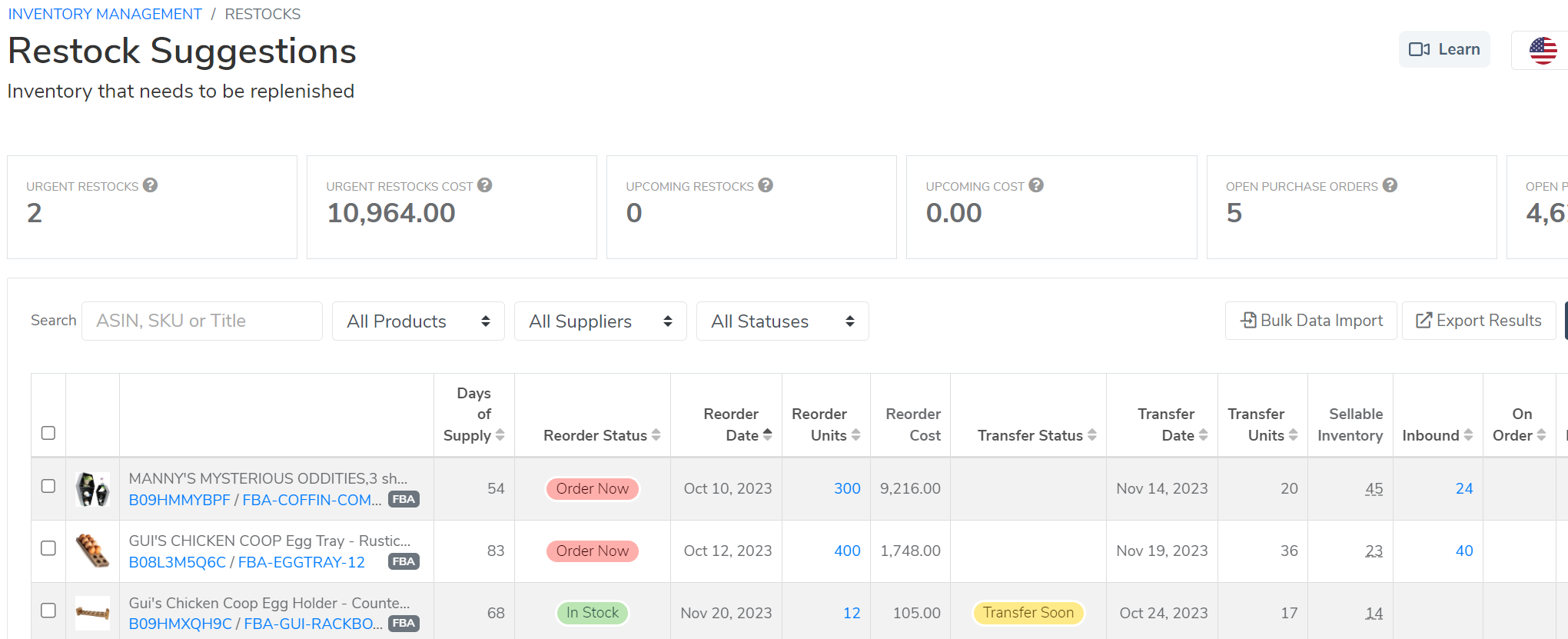Select the US flag marketplace icon
The width and height of the screenshot is (1568, 639).
(x=1543, y=51)
